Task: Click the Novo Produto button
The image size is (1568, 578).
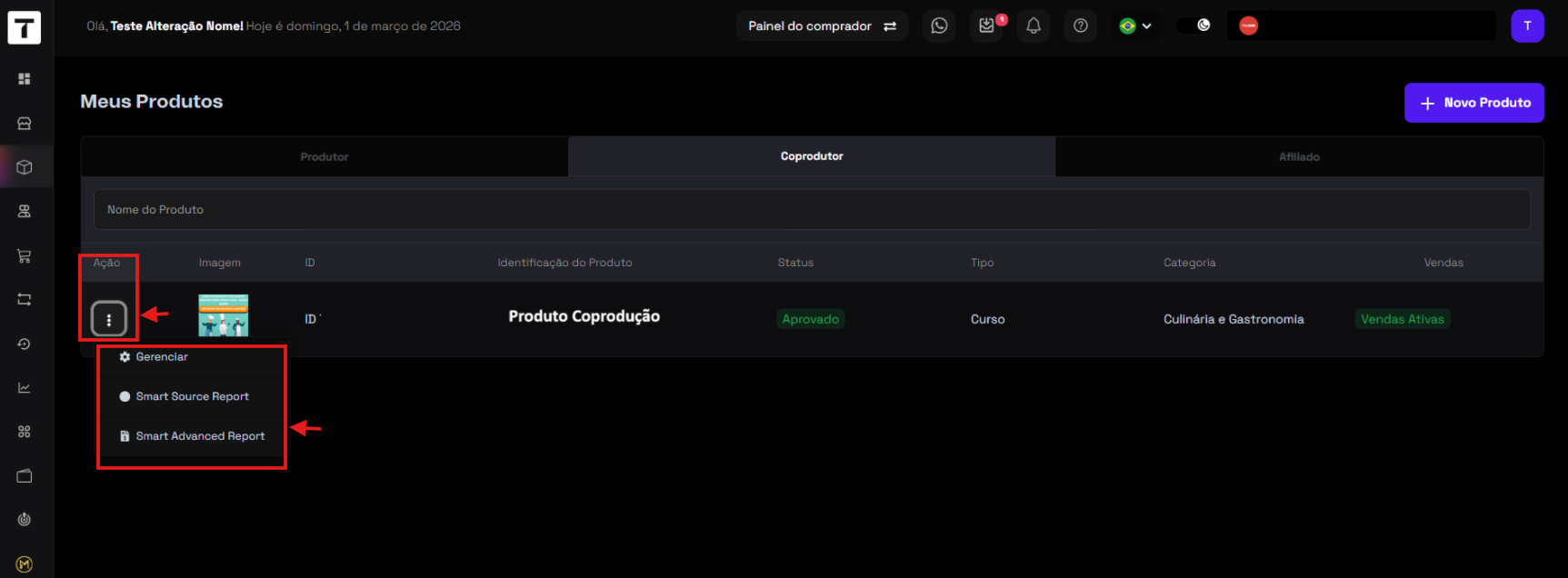Action: pyautogui.click(x=1473, y=103)
